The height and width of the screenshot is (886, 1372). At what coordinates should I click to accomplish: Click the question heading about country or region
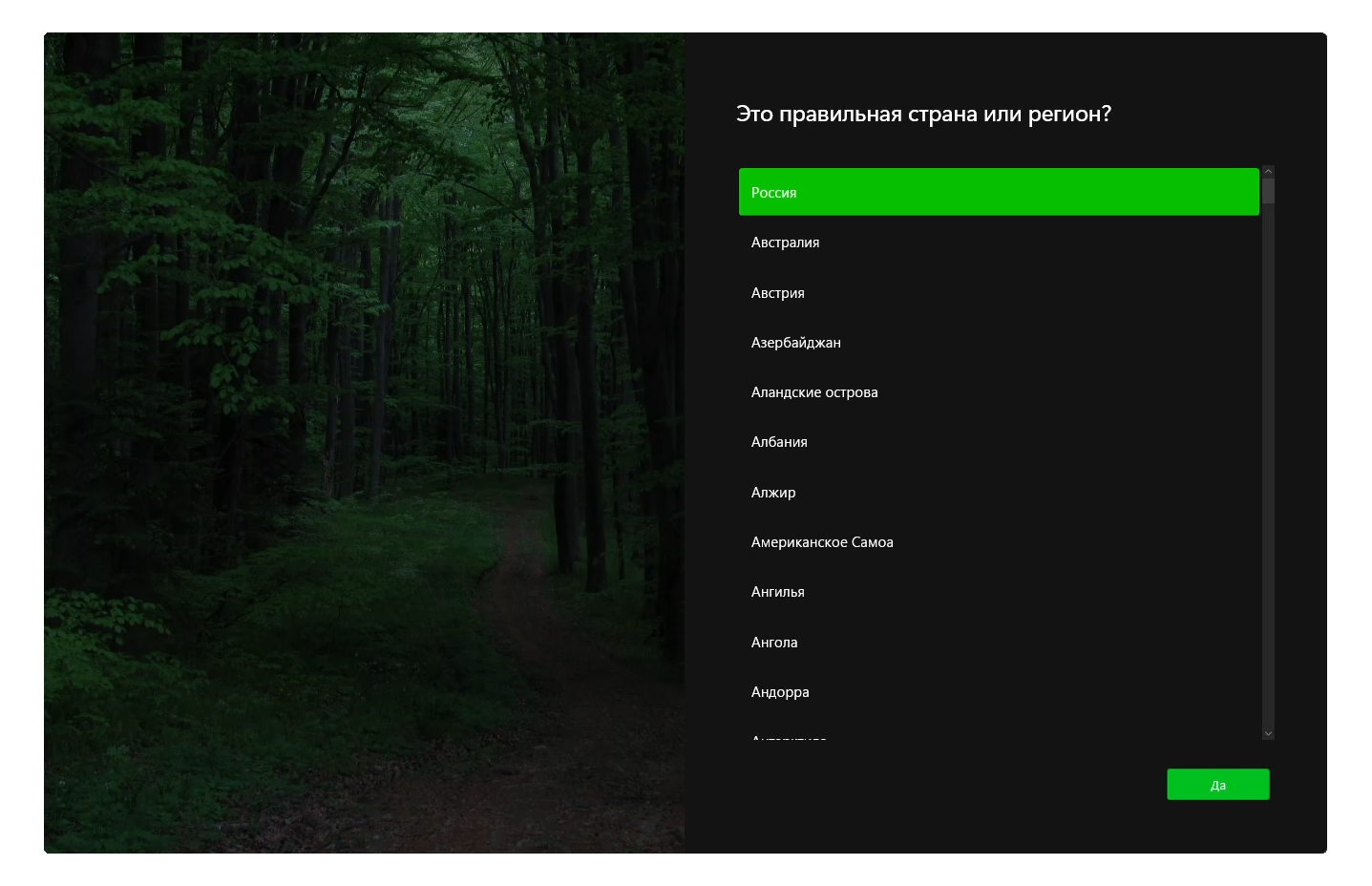pyautogui.click(x=923, y=114)
